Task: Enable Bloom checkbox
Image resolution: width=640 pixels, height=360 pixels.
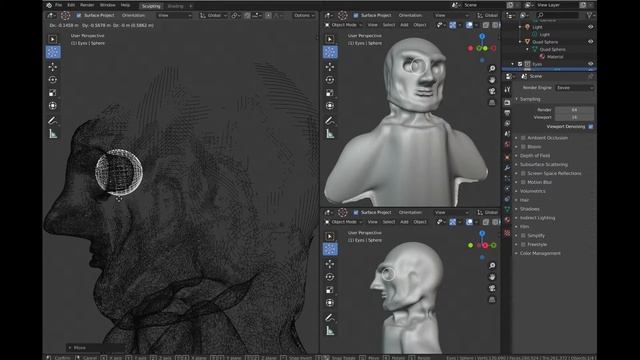Action: tap(523, 147)
